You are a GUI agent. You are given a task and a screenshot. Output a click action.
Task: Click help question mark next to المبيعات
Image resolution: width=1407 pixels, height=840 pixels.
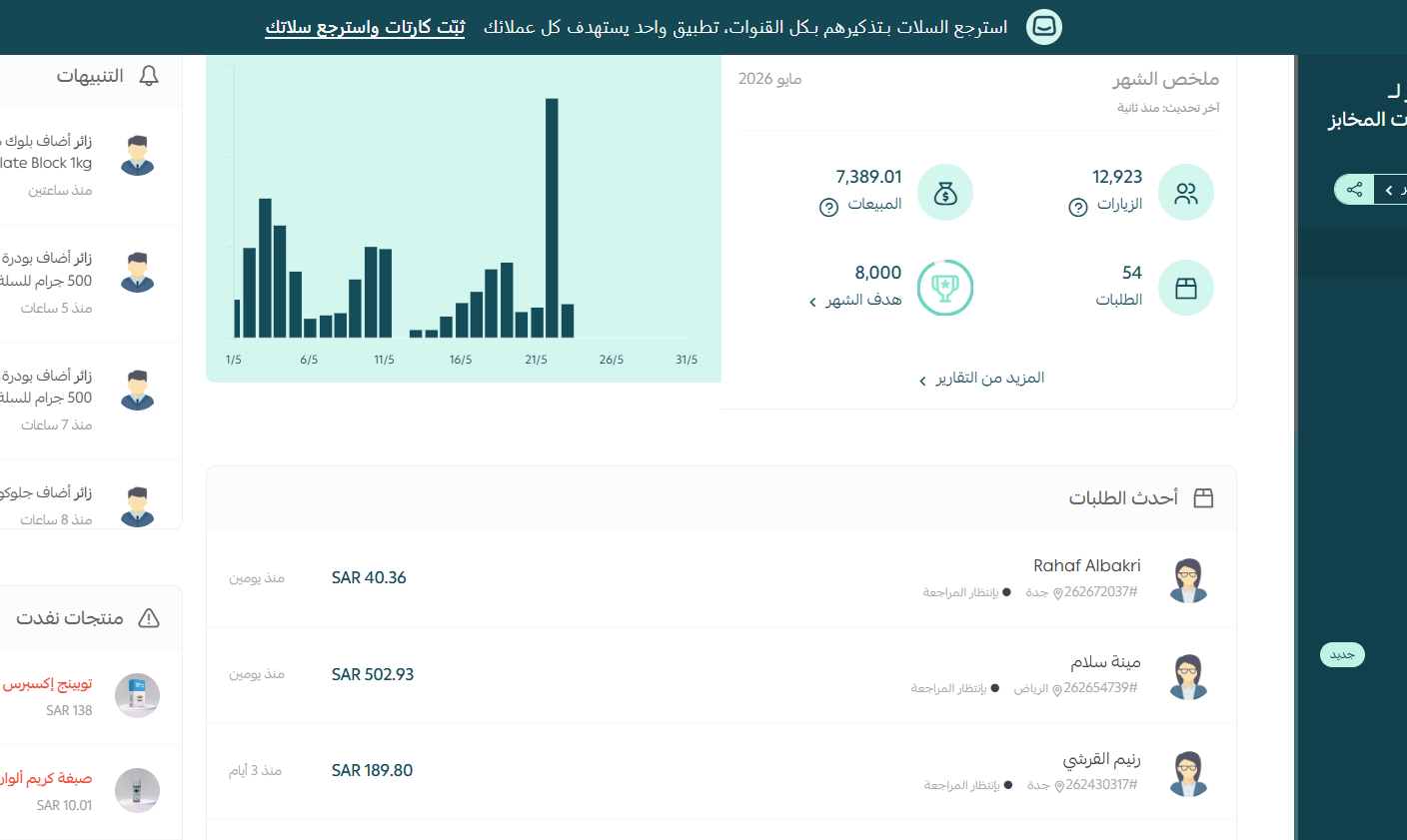[828, 208]
